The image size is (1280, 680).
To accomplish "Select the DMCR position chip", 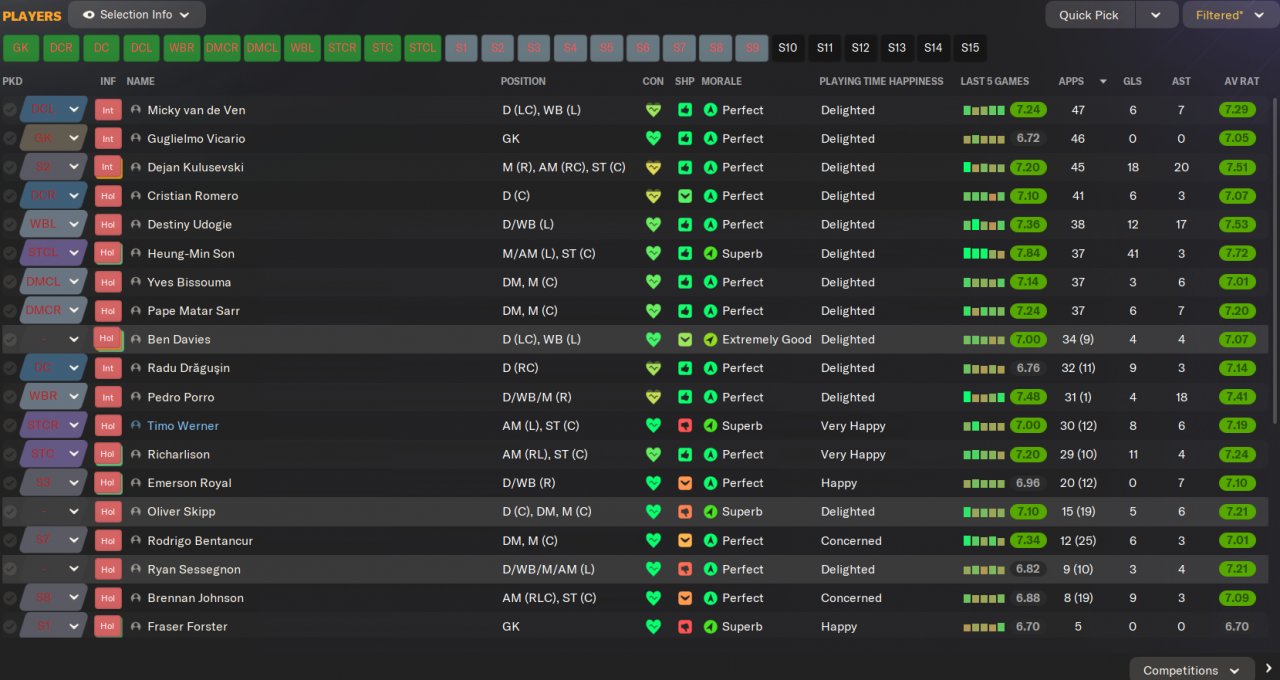I will (x=222, y=48).
